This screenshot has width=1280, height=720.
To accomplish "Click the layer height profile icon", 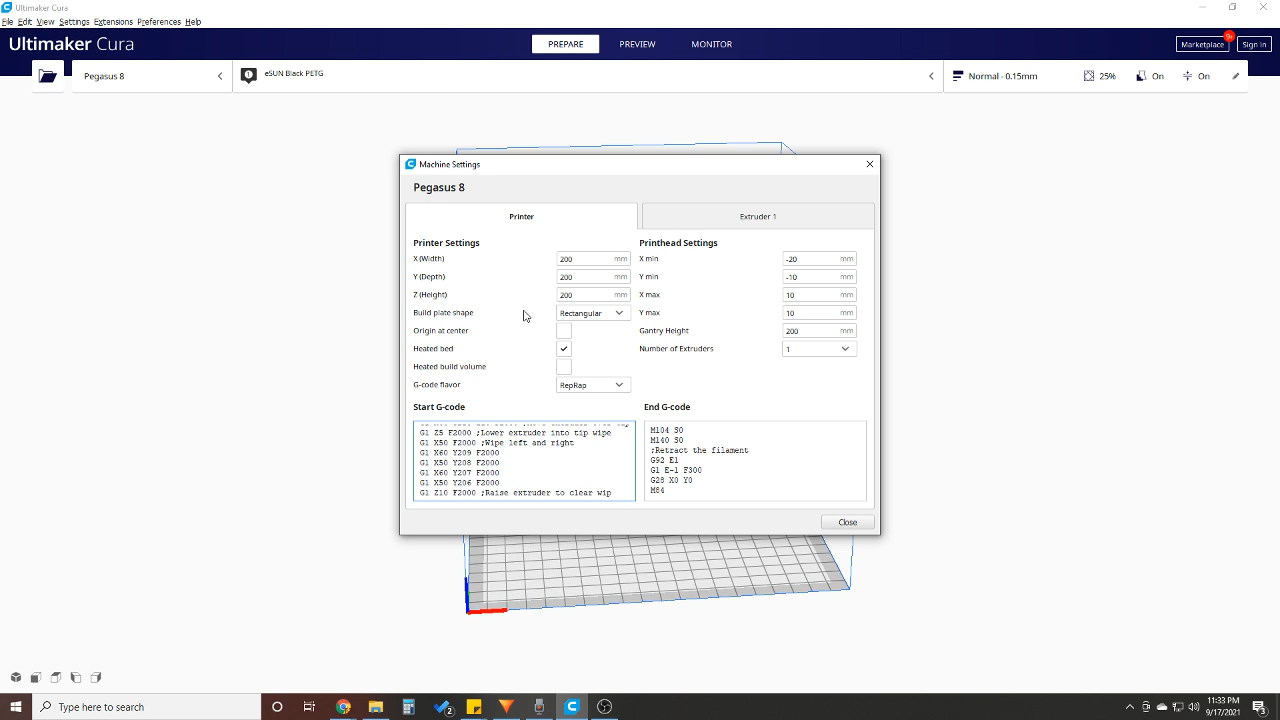I will tap(958, 76).
